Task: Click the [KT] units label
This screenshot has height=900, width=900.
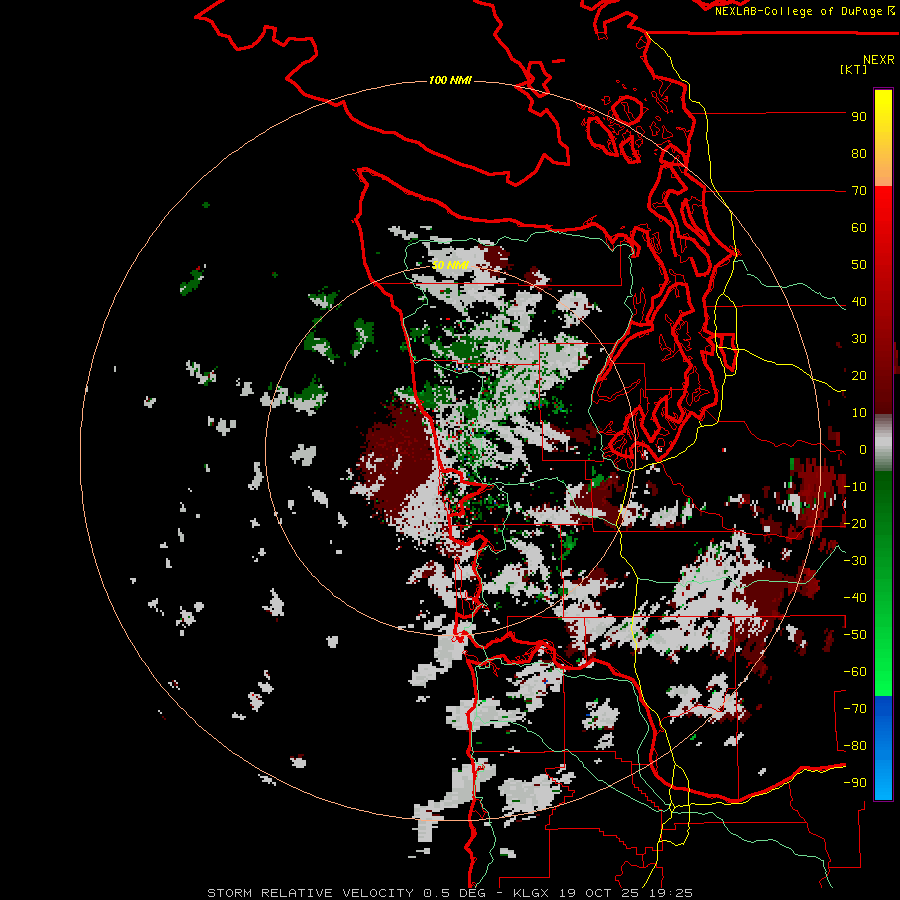Action: click(x=854, y=69)
